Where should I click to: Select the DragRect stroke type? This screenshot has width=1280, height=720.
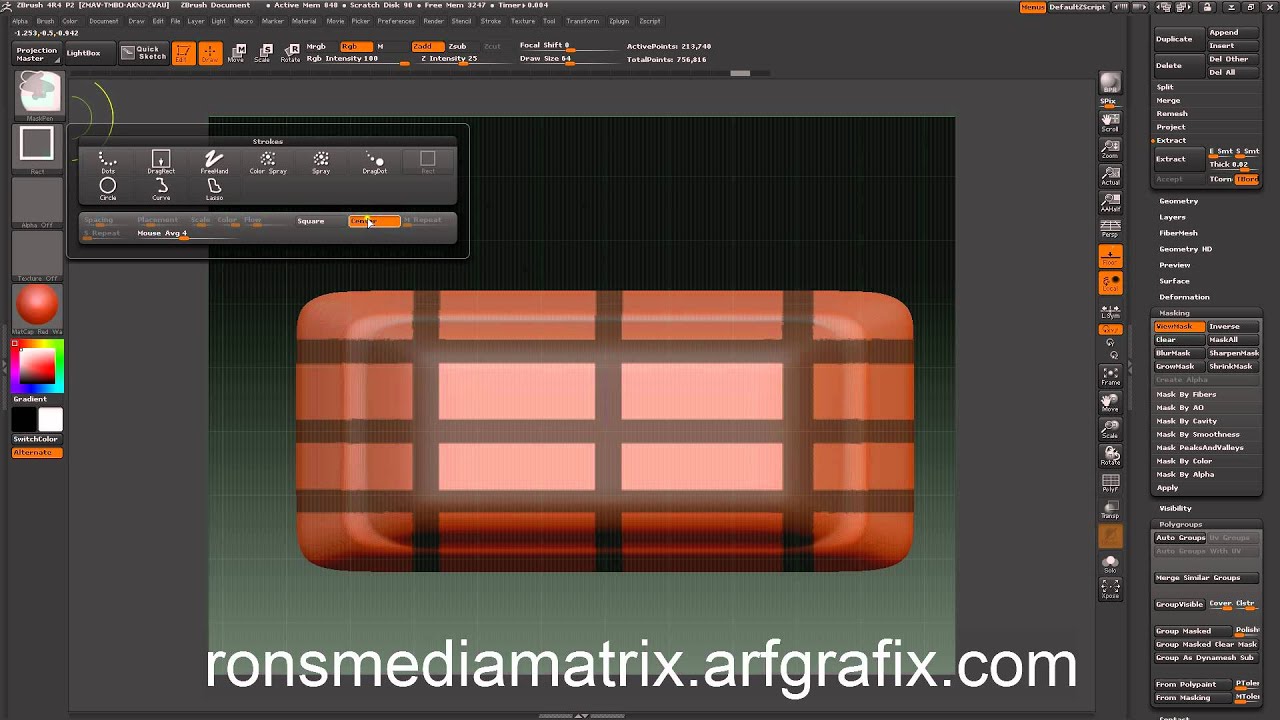(161, 162)
